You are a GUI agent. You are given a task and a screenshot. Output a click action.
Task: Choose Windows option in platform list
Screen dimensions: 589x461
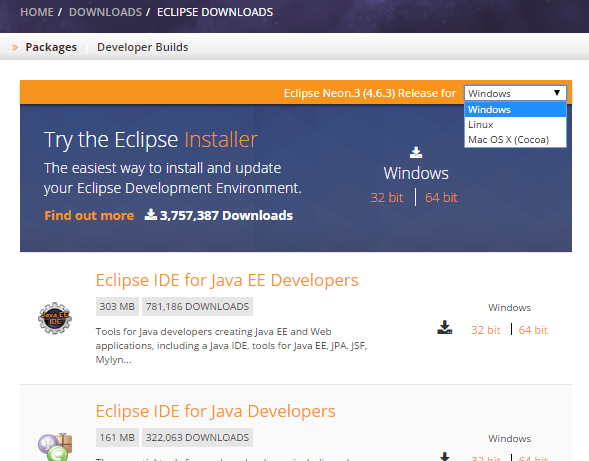point(515,110)
